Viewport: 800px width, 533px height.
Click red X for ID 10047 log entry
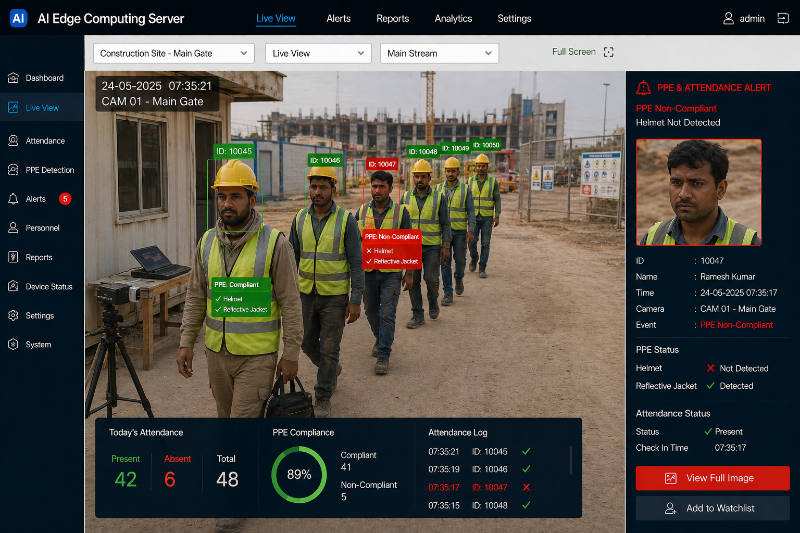(x=526, y=487)
